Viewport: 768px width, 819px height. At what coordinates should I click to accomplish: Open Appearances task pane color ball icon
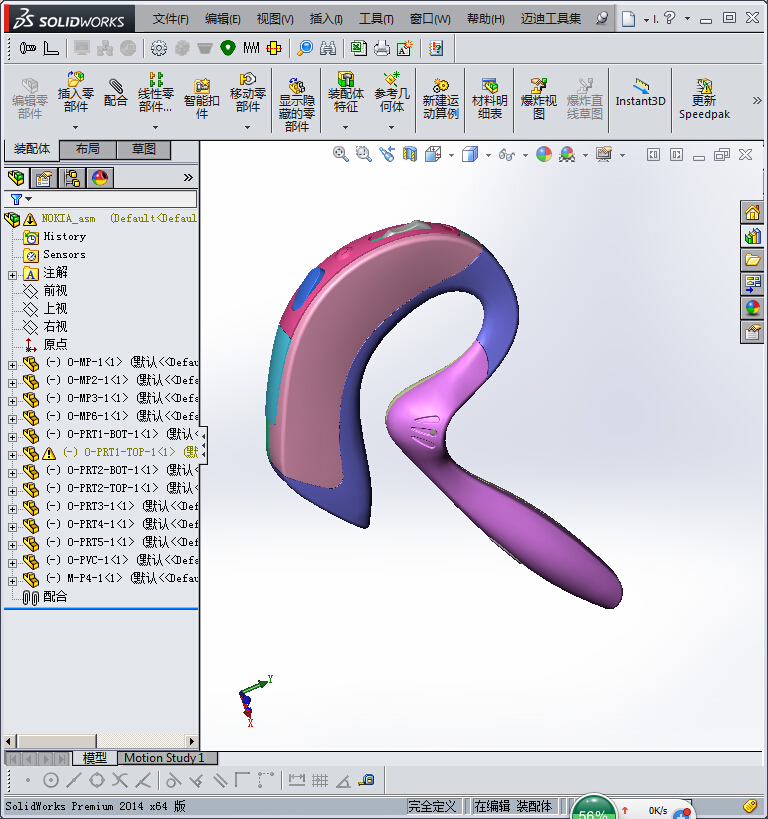point(752,308)
